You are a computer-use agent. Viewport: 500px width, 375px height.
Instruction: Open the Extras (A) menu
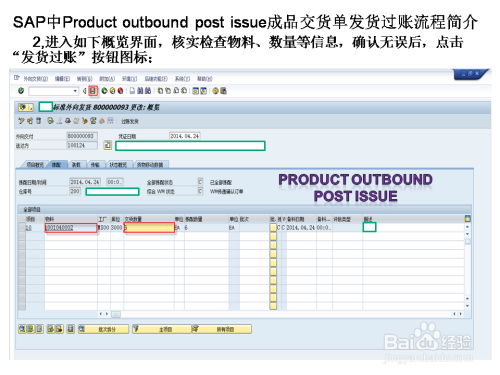pos(107,79)
